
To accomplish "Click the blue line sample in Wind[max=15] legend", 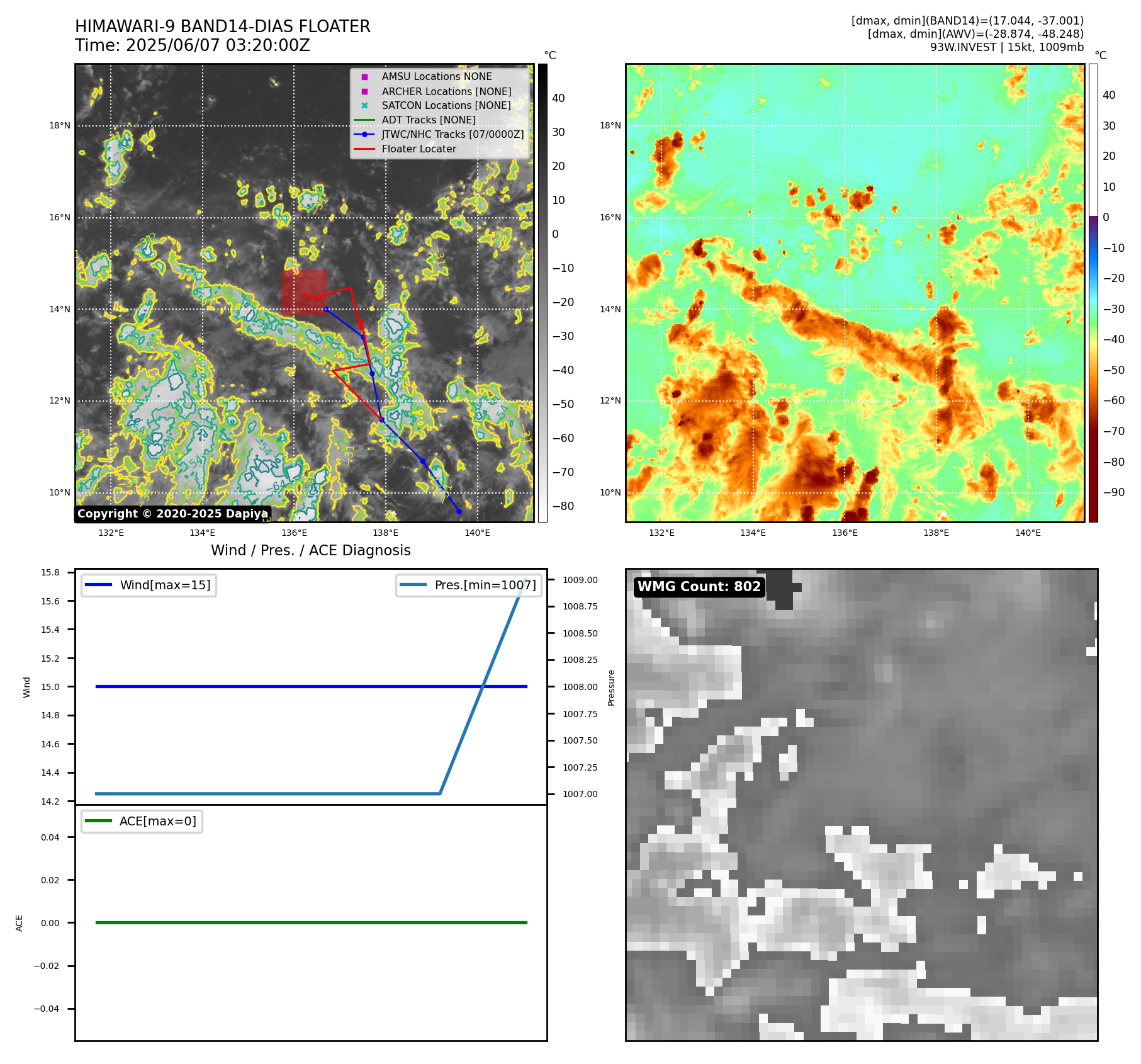I will point(98,585).
